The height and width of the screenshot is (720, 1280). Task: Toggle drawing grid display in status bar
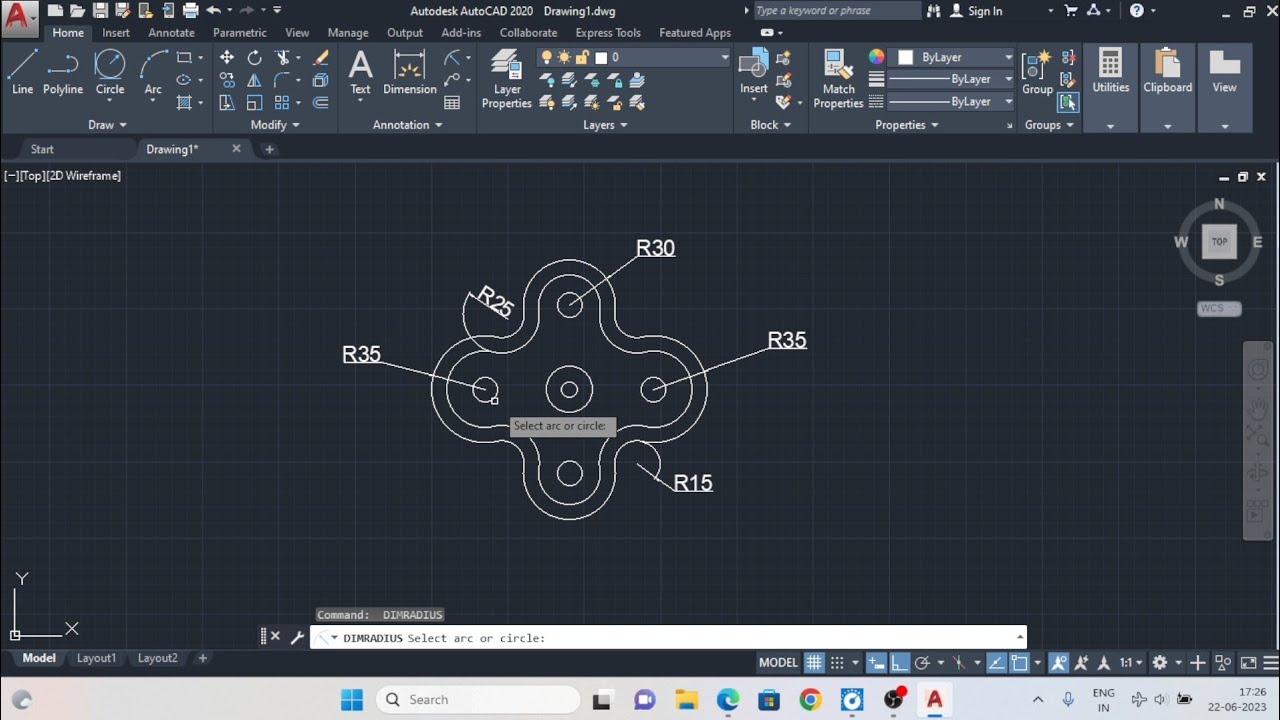tap(814, 662)
